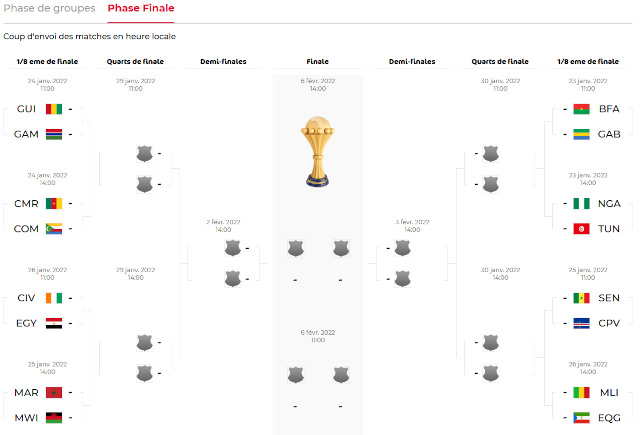640x435 pixels.
Task: Switch to Phase de groupes tab
Action: pyautogui.click(x=50, y=8)
